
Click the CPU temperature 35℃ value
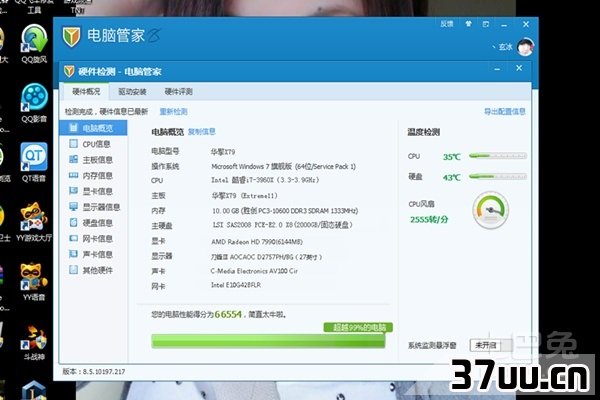click(452, 157)
